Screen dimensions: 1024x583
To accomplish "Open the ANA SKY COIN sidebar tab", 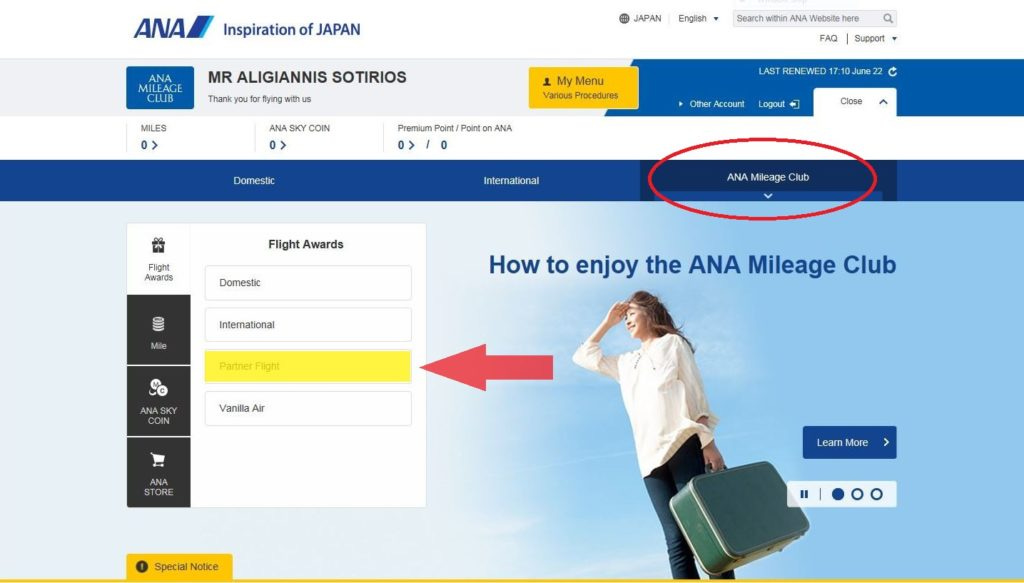I will [x=159, y=401].
